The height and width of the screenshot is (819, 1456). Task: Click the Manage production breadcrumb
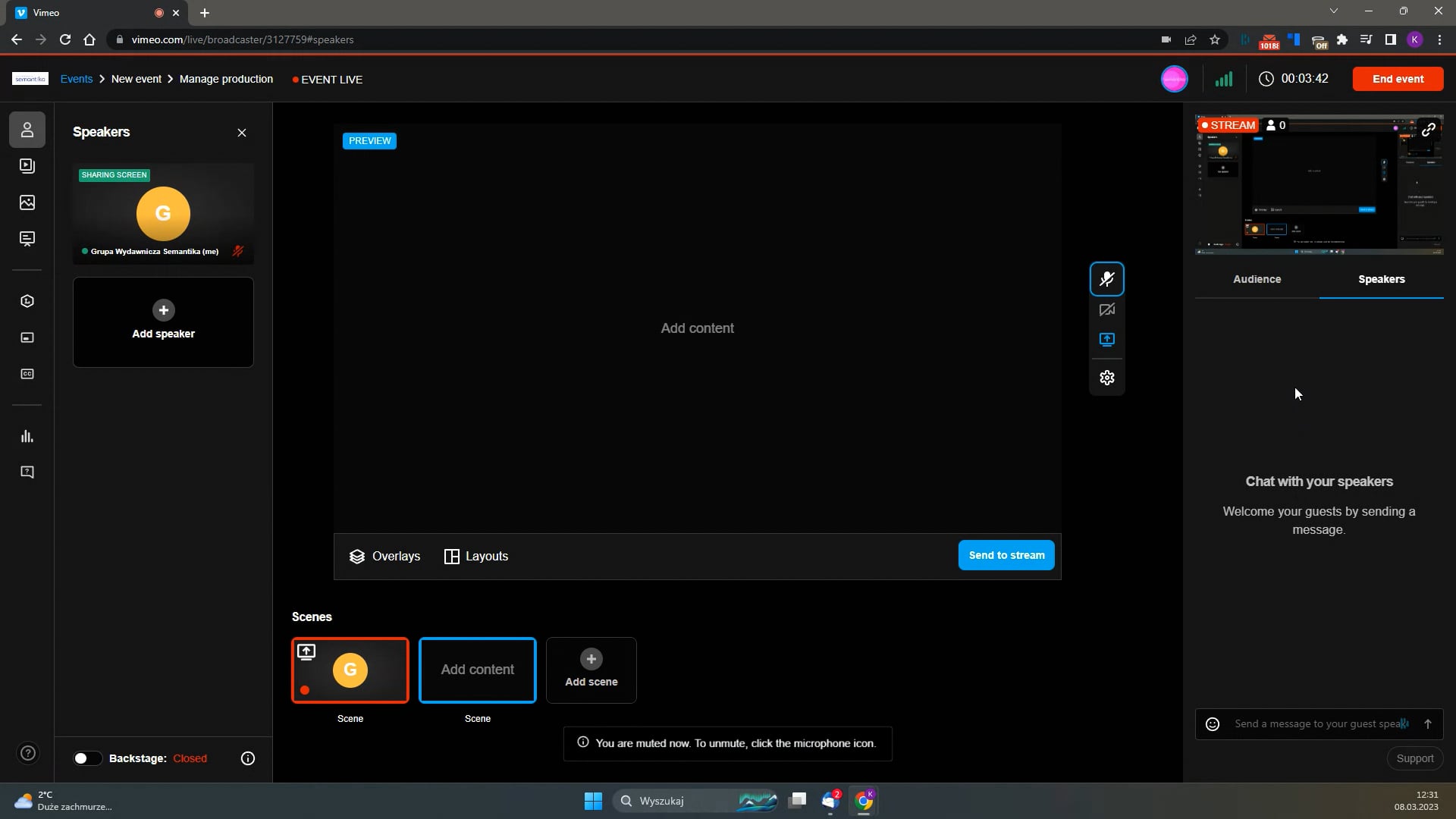click(x=226, y=79)
